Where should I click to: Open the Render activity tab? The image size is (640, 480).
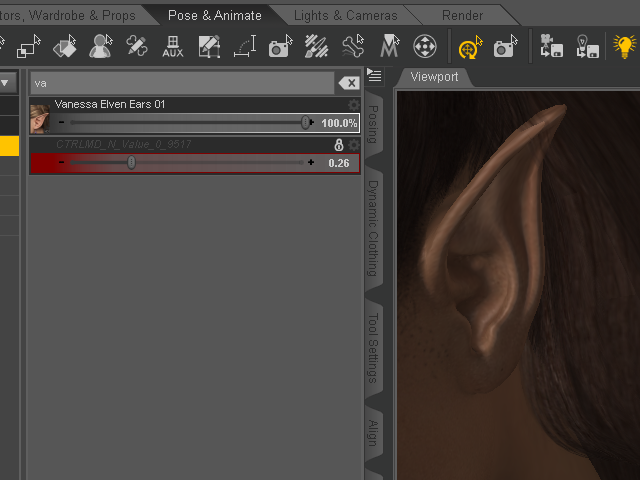pos(462,16)
